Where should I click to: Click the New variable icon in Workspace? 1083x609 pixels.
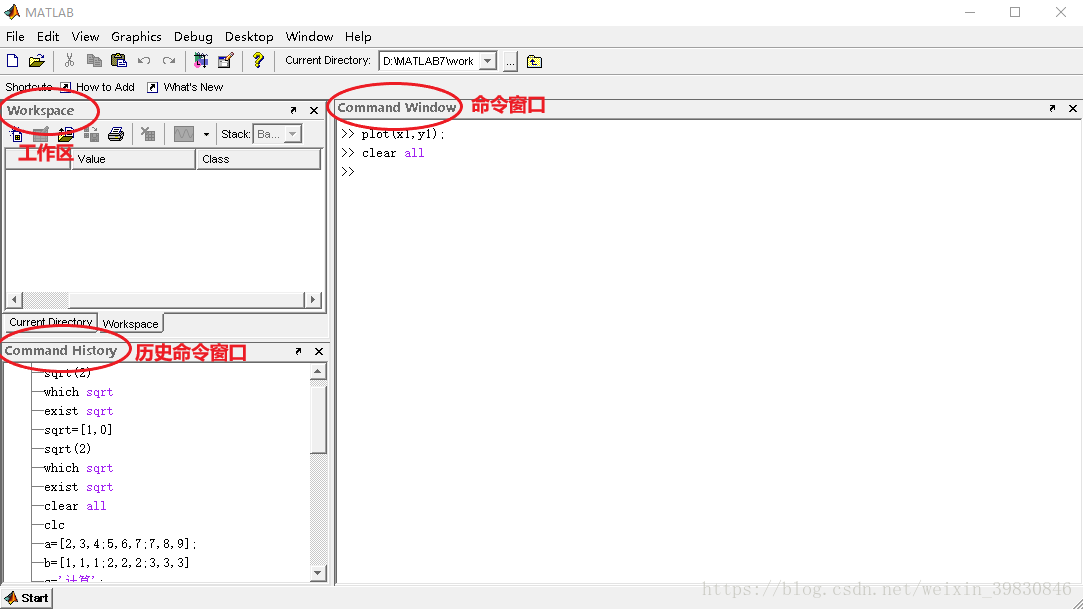[x=16, y=134]
